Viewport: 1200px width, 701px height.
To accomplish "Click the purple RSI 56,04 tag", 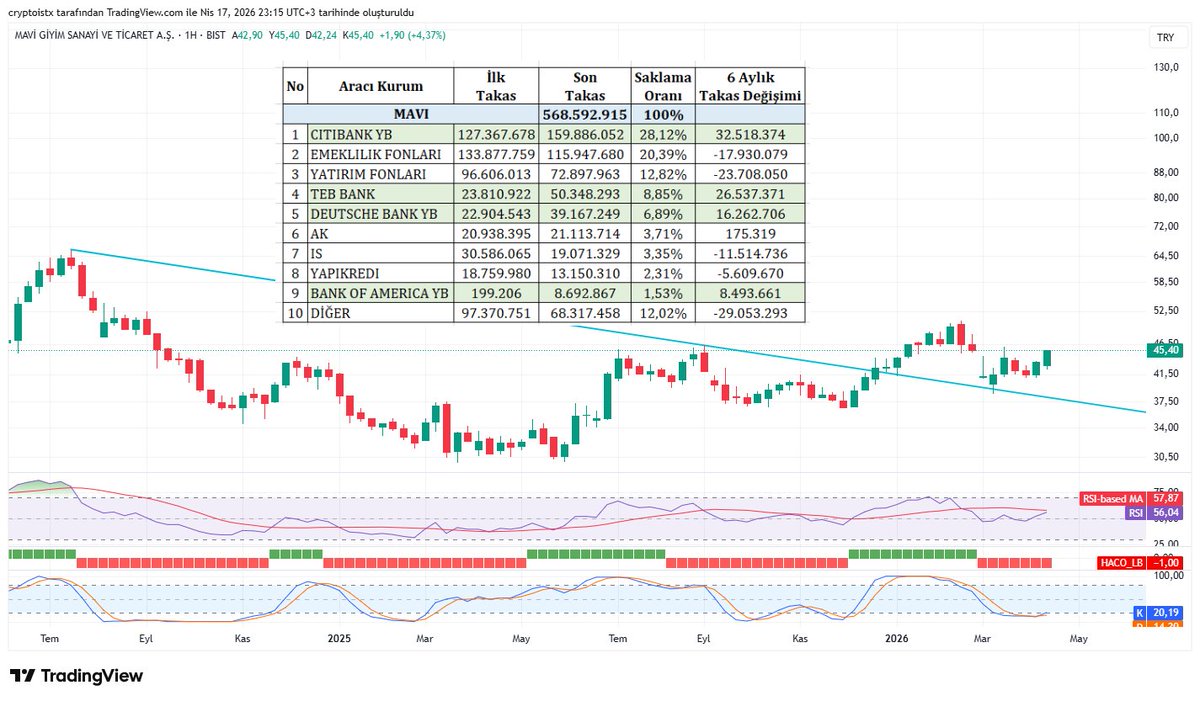I will (x=1154, y=512).
